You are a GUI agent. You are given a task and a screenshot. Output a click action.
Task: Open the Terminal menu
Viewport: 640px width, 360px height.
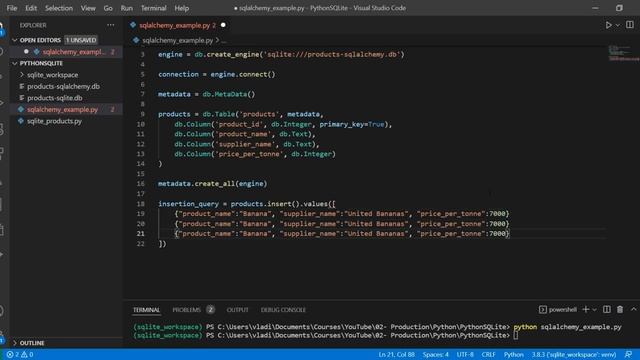(153, 8)
